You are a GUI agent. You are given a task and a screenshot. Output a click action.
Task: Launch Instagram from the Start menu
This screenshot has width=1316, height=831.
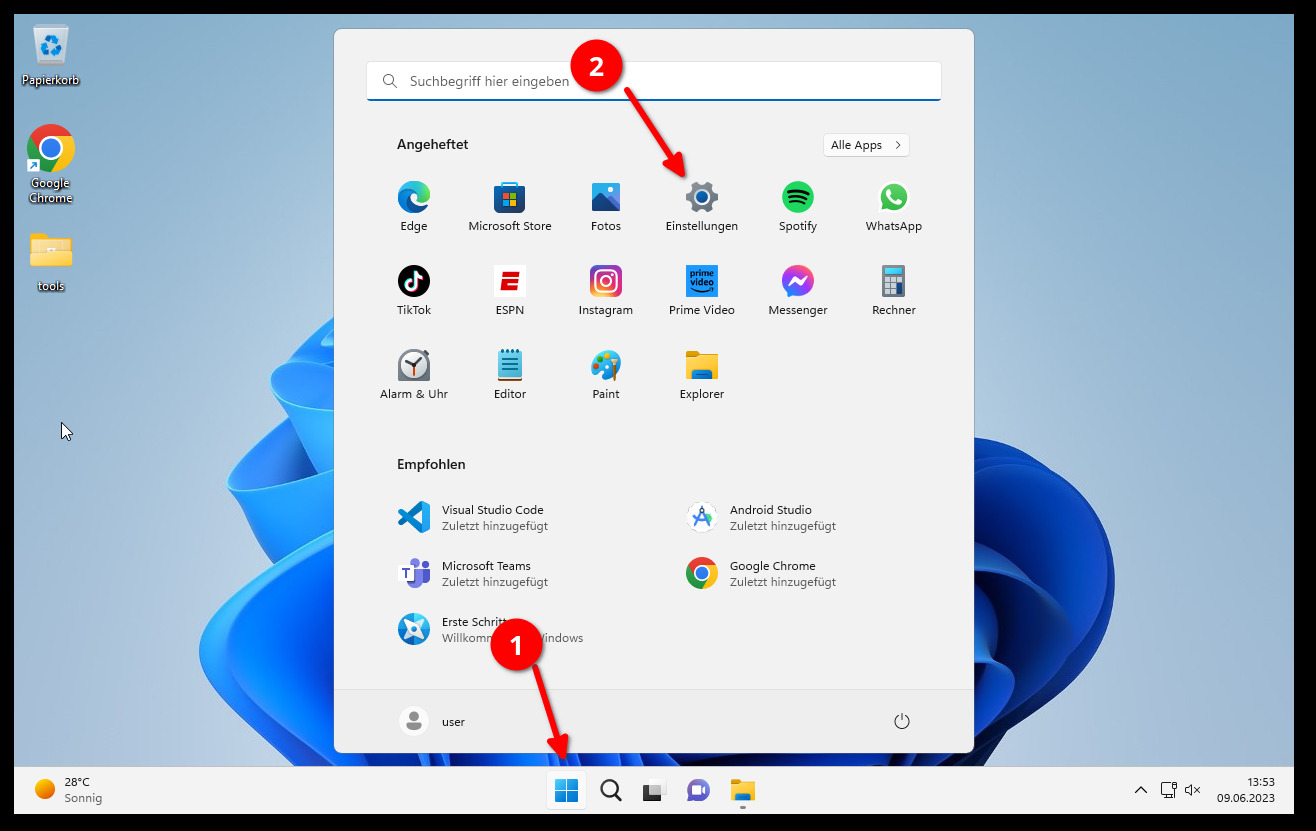click(606, 291)
